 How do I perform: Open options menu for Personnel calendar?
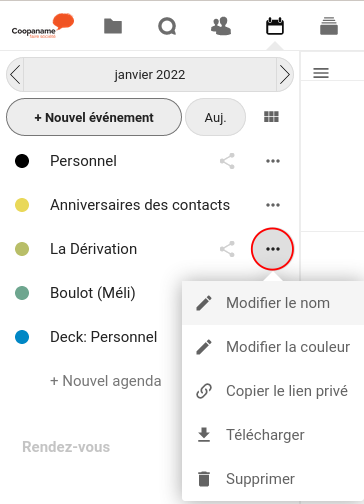point(273,161)
